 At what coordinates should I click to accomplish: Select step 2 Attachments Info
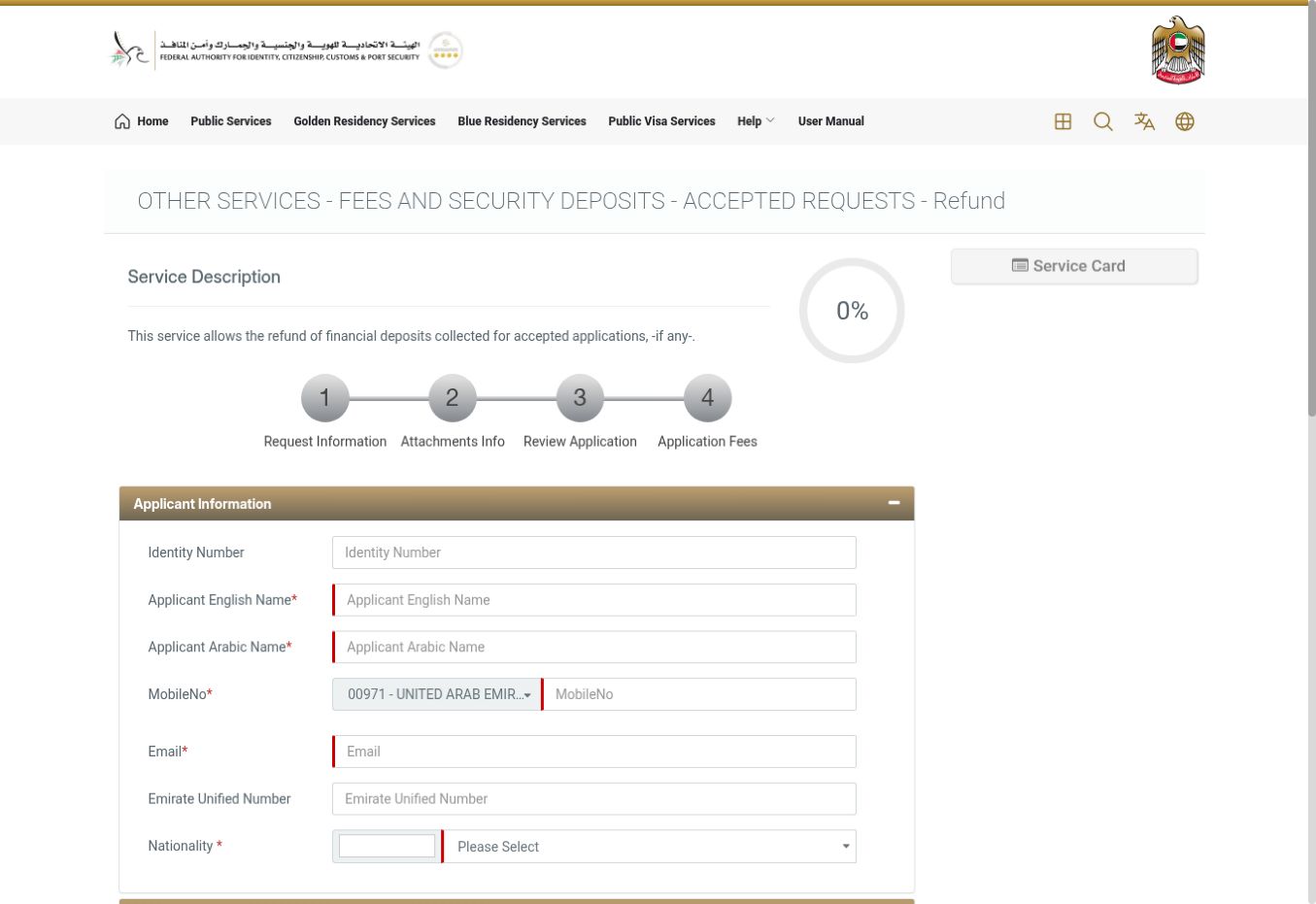click(453, 398)
